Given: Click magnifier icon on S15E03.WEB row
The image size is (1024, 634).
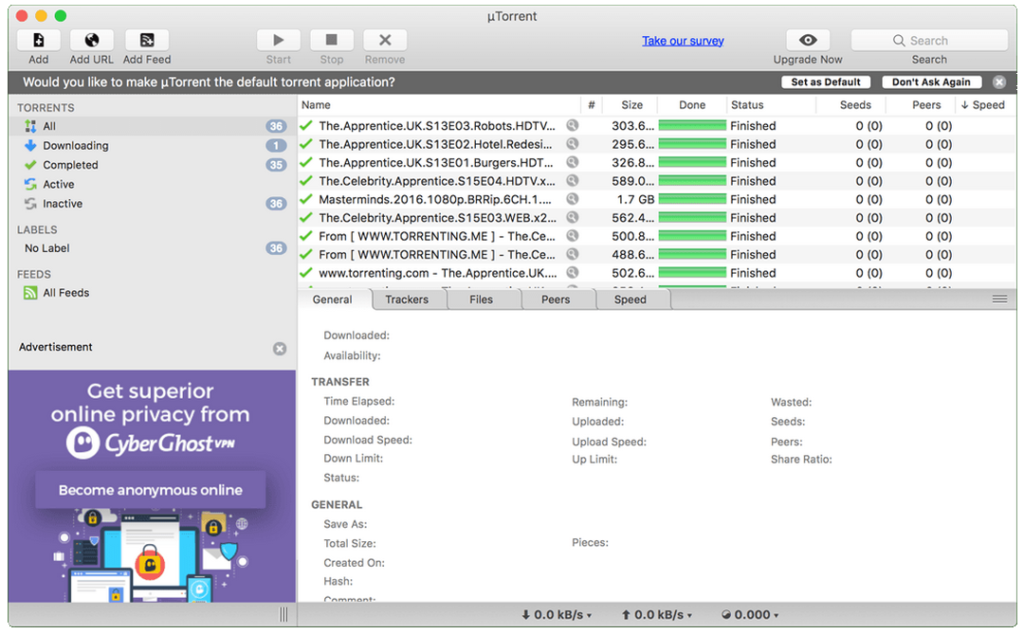Looking at the screenshot, I should [x=572, y=217].
